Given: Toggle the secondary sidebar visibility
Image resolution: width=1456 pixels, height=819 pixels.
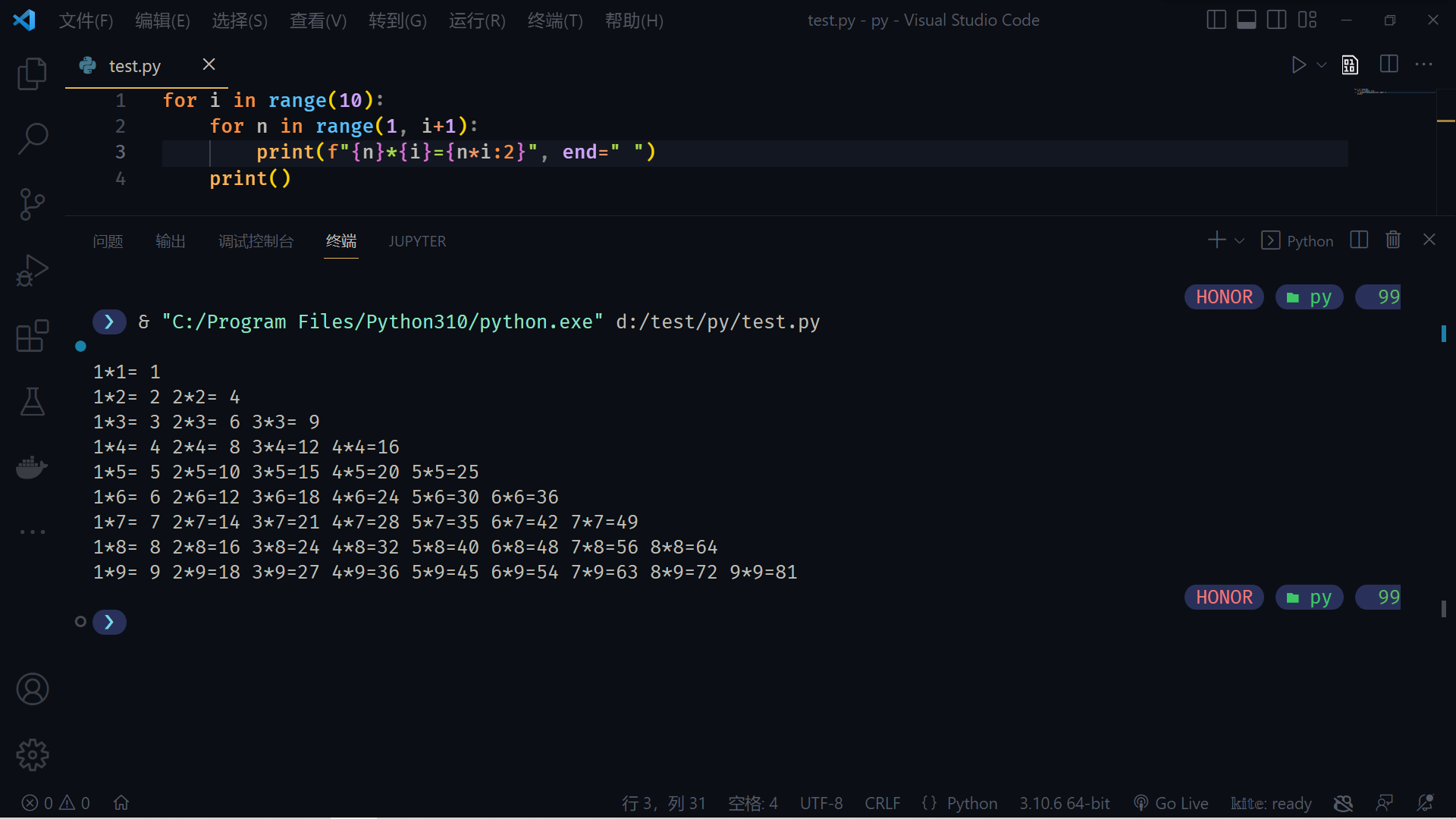Looking at the screenshot, I should (1276, 19).
